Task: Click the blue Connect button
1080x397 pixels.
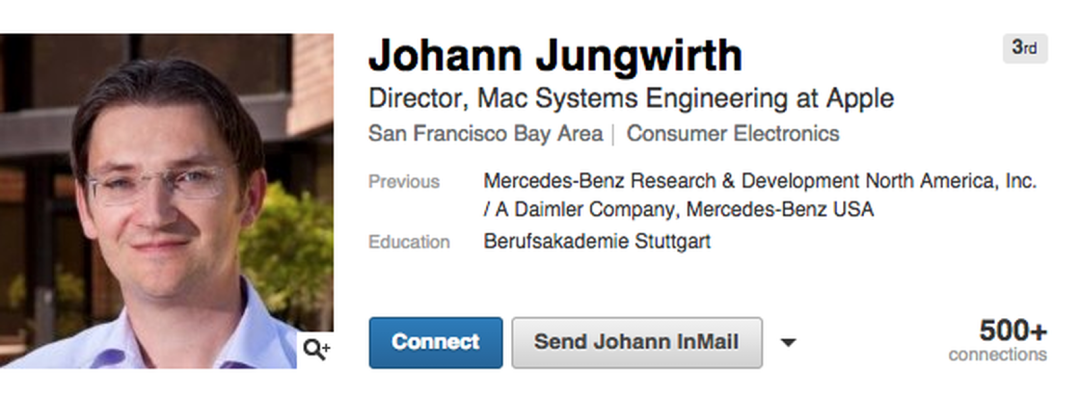Action: (x=436, y=343)
